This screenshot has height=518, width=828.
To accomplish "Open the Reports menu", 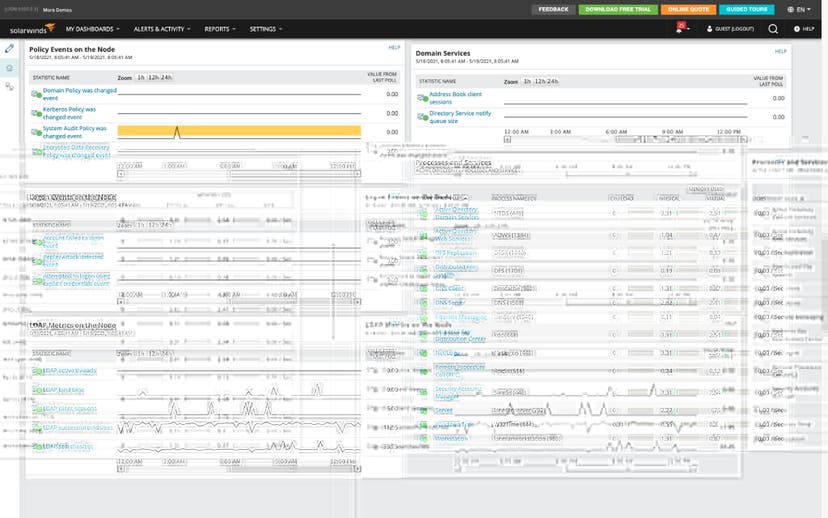I will click(x=220, y=29).
